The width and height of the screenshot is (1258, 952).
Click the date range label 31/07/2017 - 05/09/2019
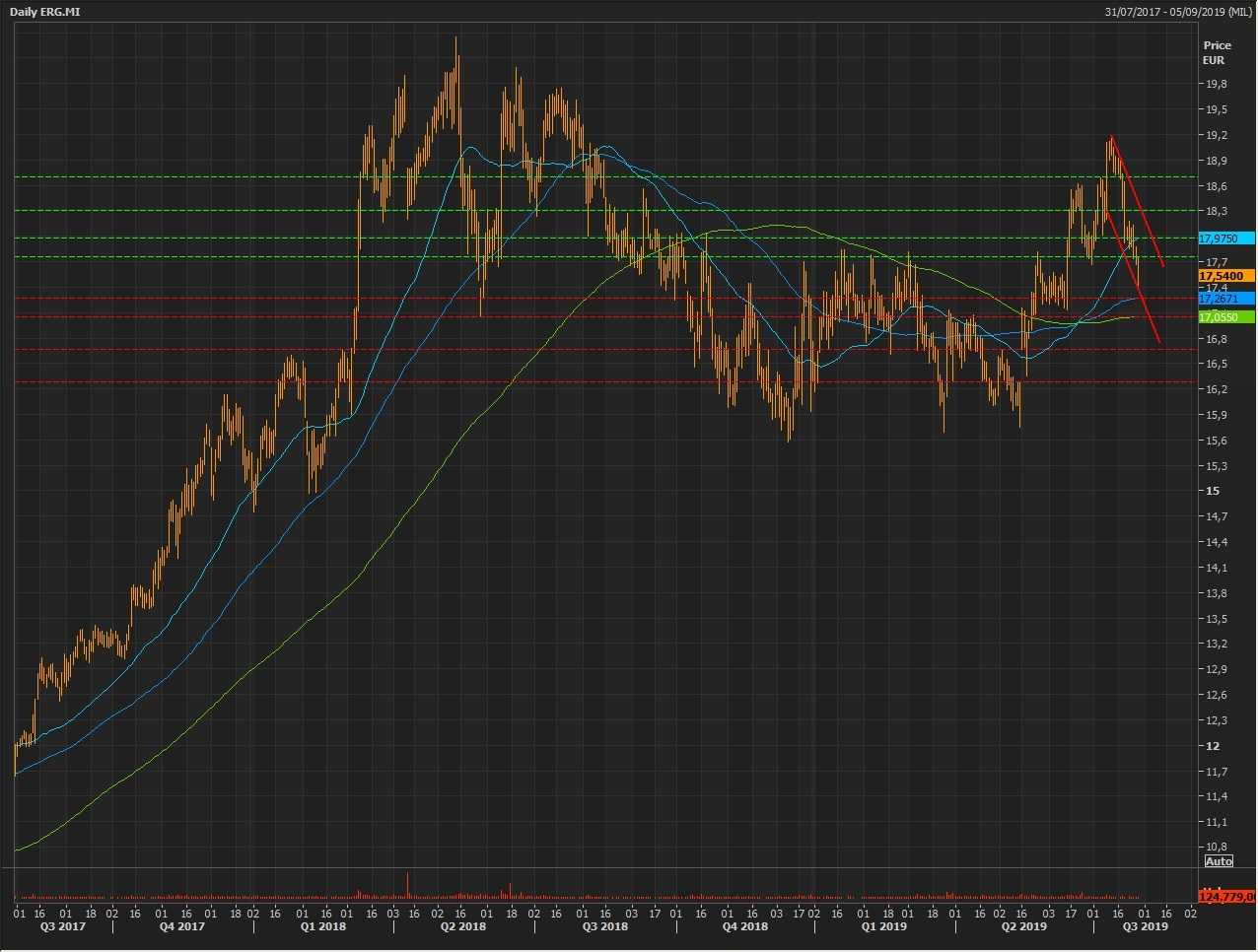[1179, 11]
